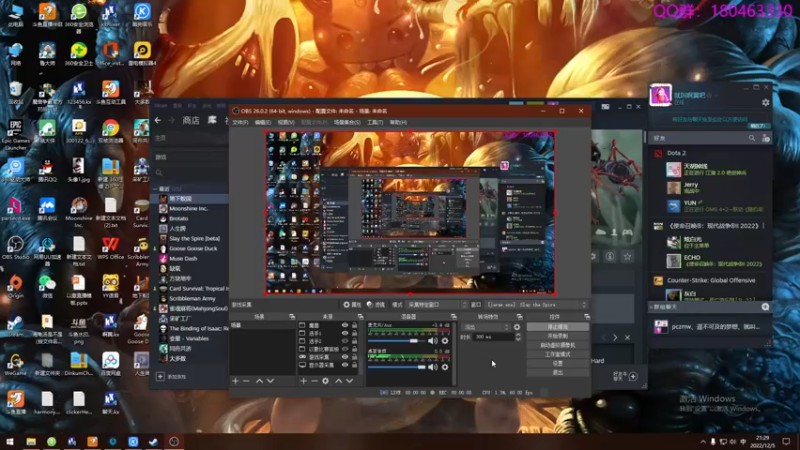The image size is (800, 450).
Task: Move the selected source up
Action: pos(338,381)
